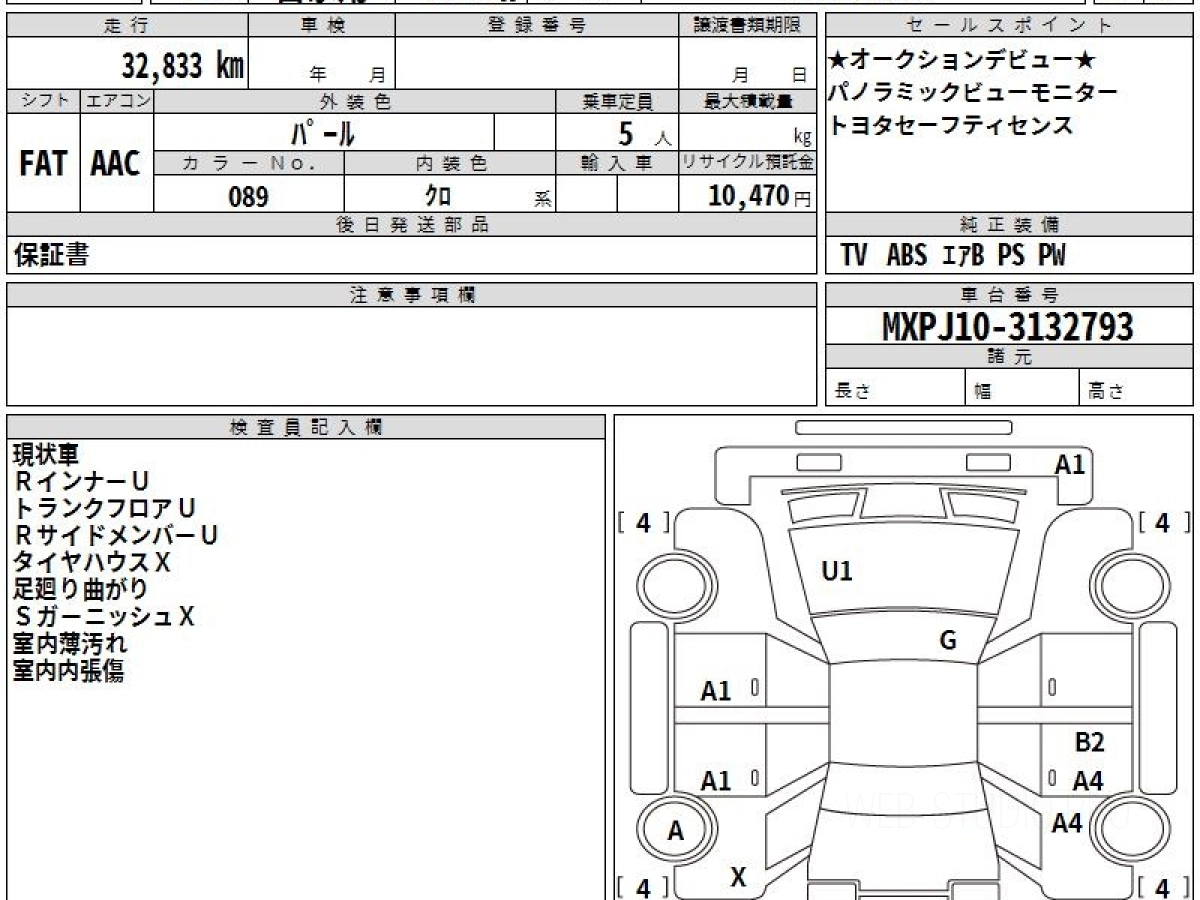Click the セールスポイント header
This screenshot has height=900, width=1200.
(x=1009, y=26)
